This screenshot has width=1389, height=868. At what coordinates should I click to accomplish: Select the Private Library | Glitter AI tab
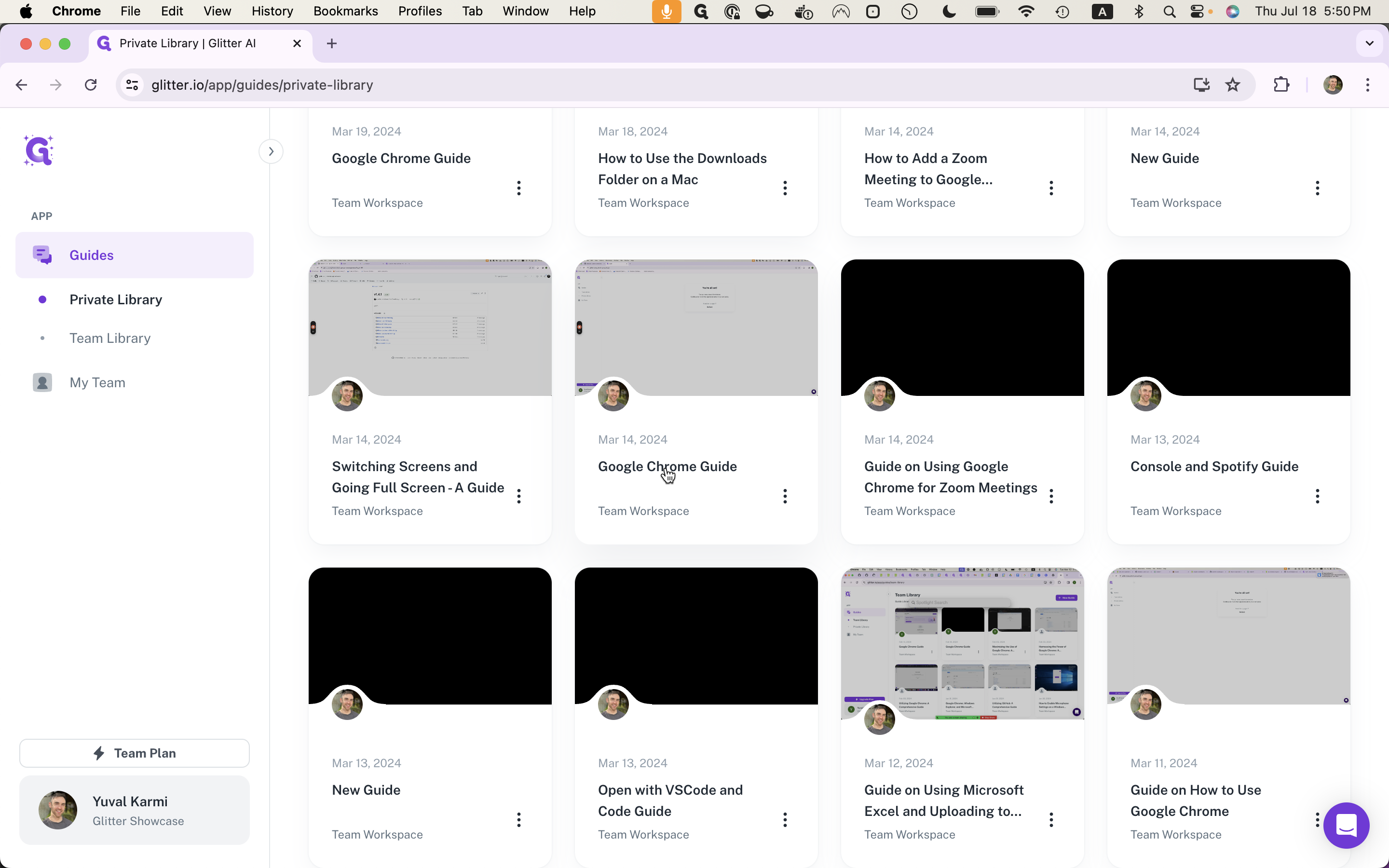(200, 43)
